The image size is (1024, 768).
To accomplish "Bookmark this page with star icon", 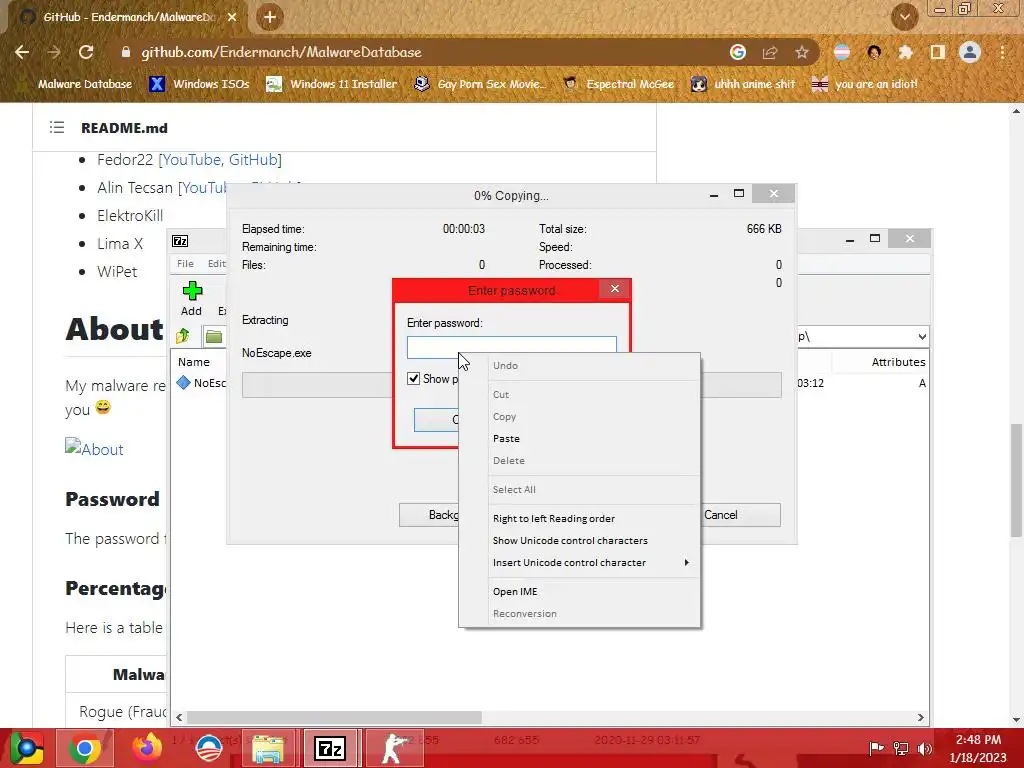I will point(802,52).
